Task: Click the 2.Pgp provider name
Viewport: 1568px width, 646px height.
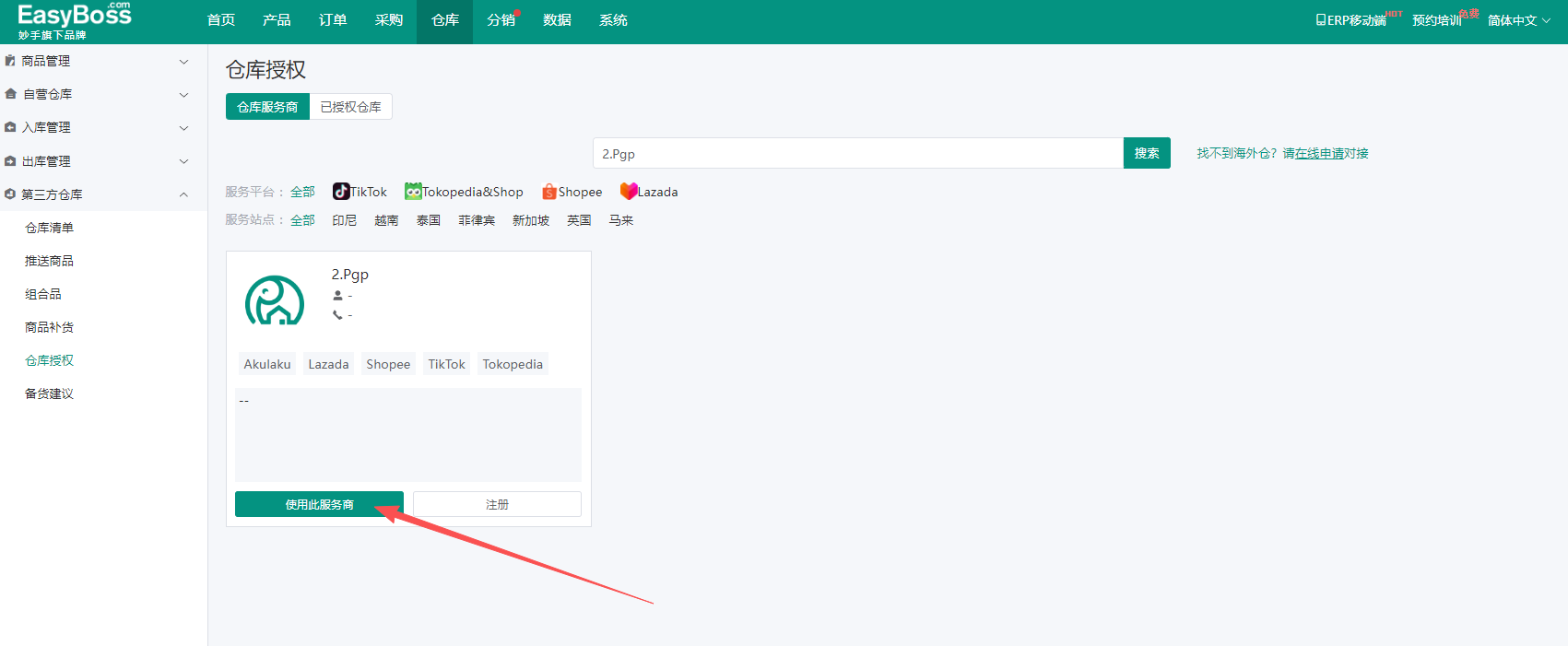Action: click(x=350, y=275)
